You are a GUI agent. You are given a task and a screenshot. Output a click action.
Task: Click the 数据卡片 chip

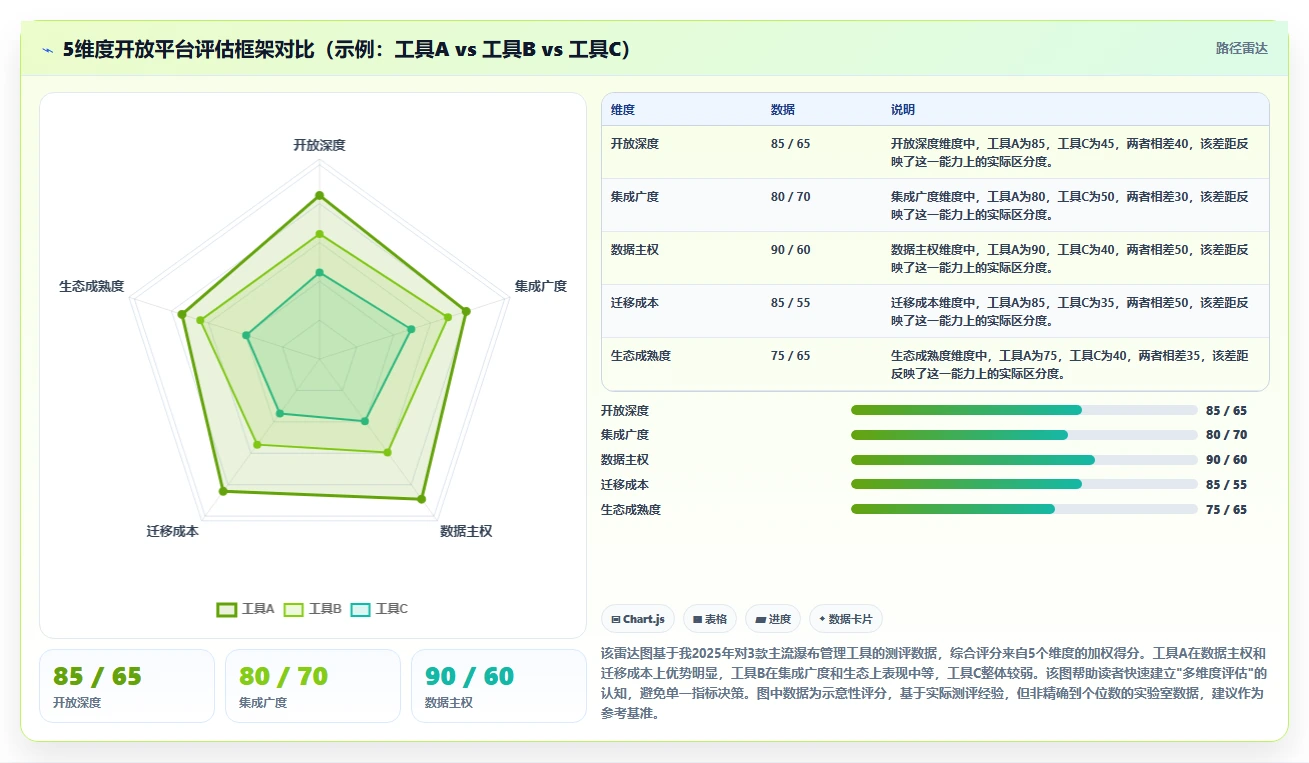tap(846, 619)
